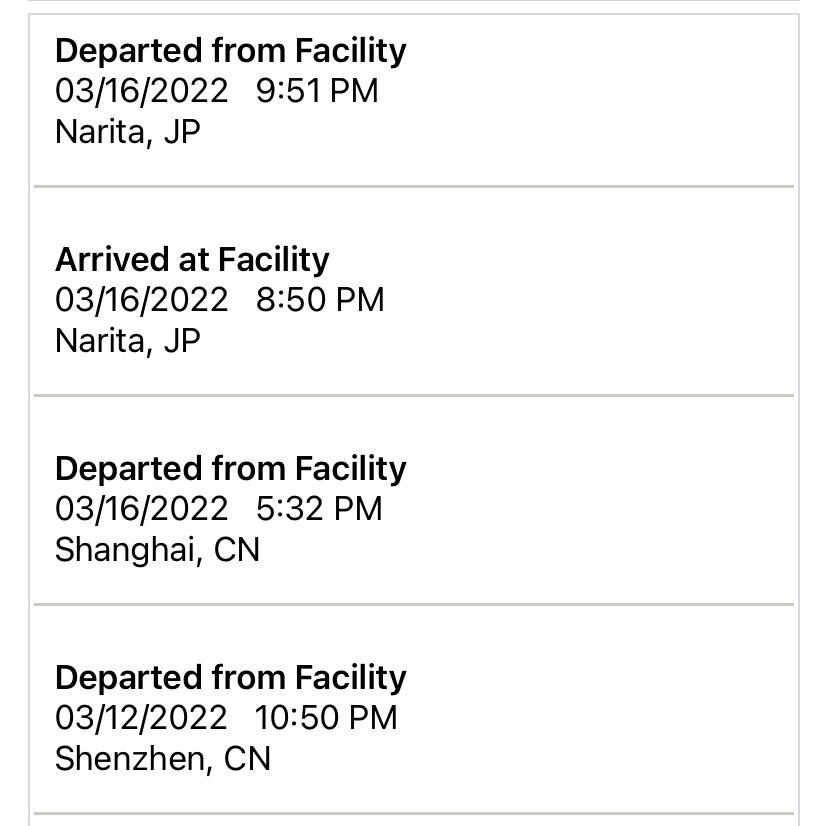Select the date of the 9:51 PM entry
The width and height of the screenshot is (828, 826).
coord(141,91)
